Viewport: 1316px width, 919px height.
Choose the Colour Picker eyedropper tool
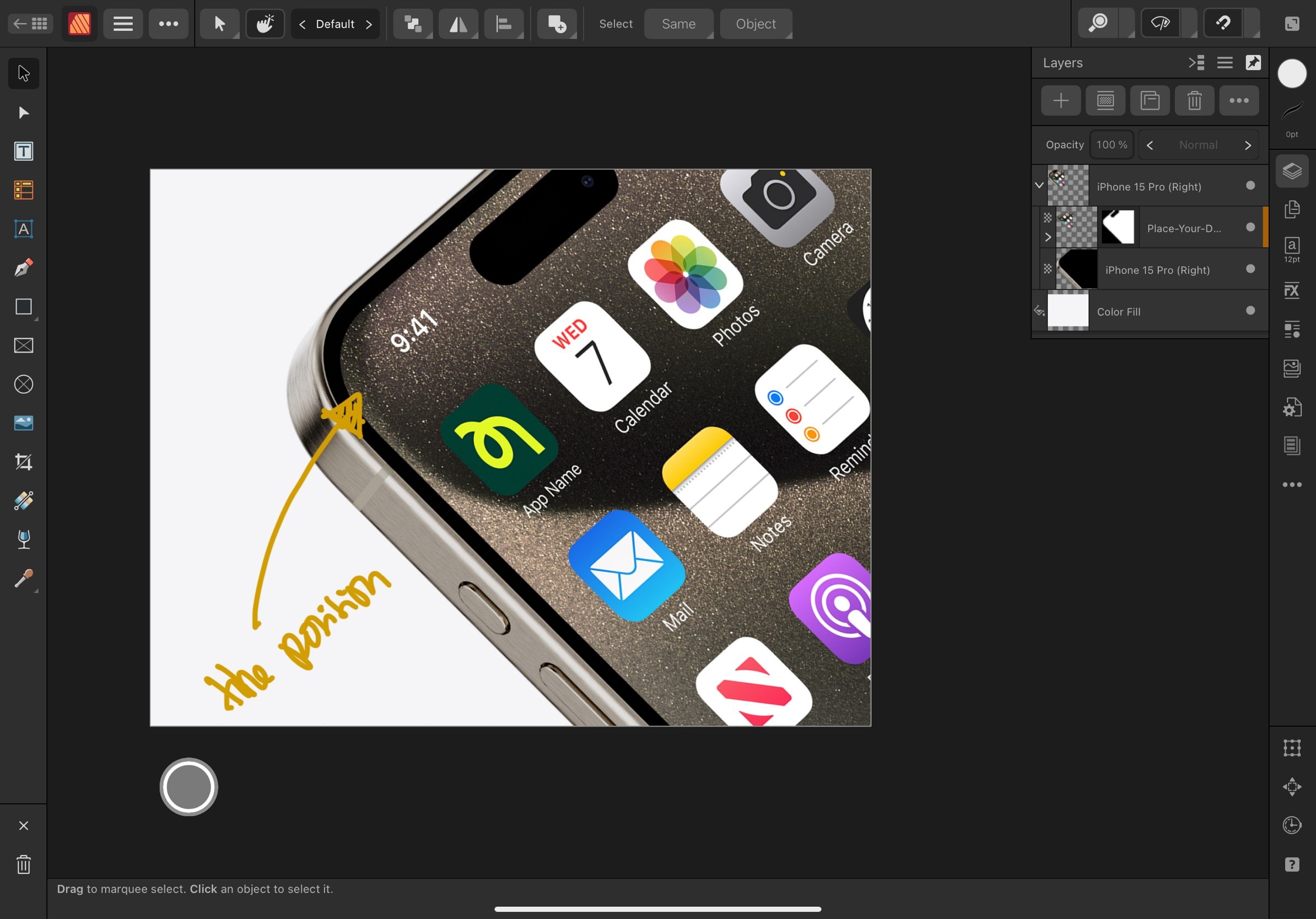[24, 579]
